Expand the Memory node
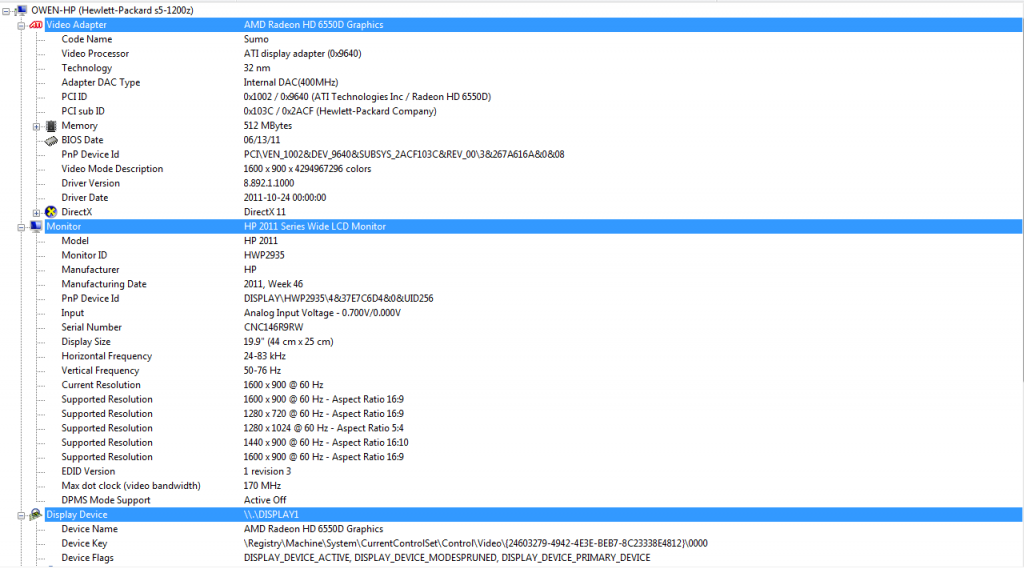The image size is (1024, 568). 37,127
